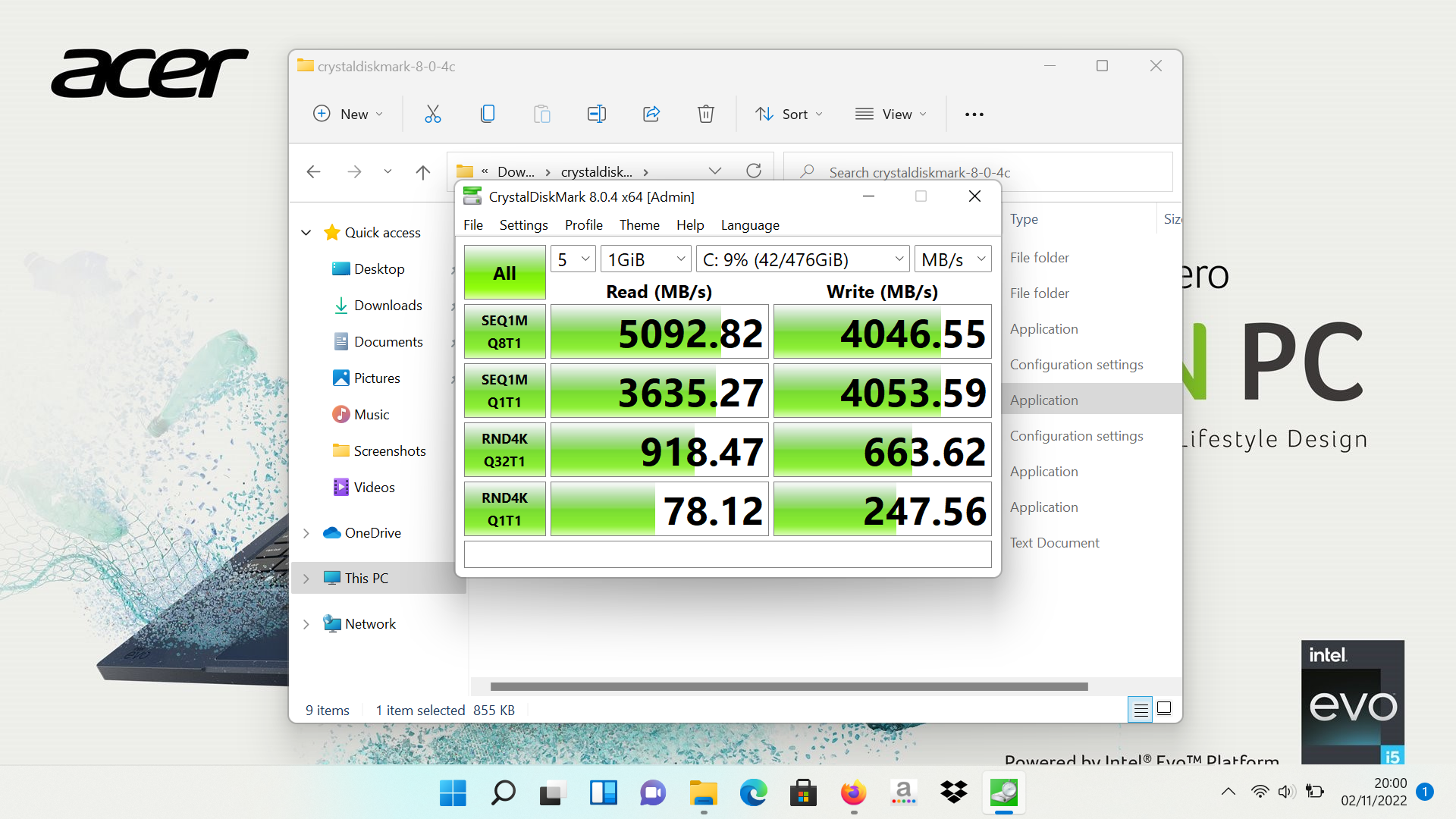Open the View dropdown in Explorer
This screenshot has height=819, width=1456.
(891, 114)
